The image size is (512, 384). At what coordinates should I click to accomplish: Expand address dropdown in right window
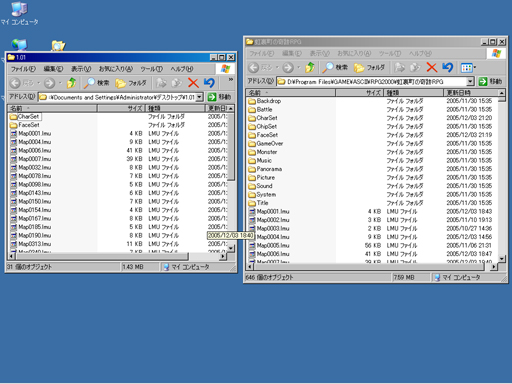point(470,81)
